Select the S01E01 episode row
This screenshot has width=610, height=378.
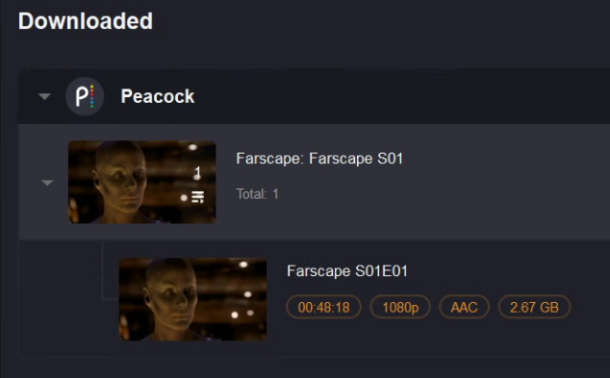click(314, 299)
